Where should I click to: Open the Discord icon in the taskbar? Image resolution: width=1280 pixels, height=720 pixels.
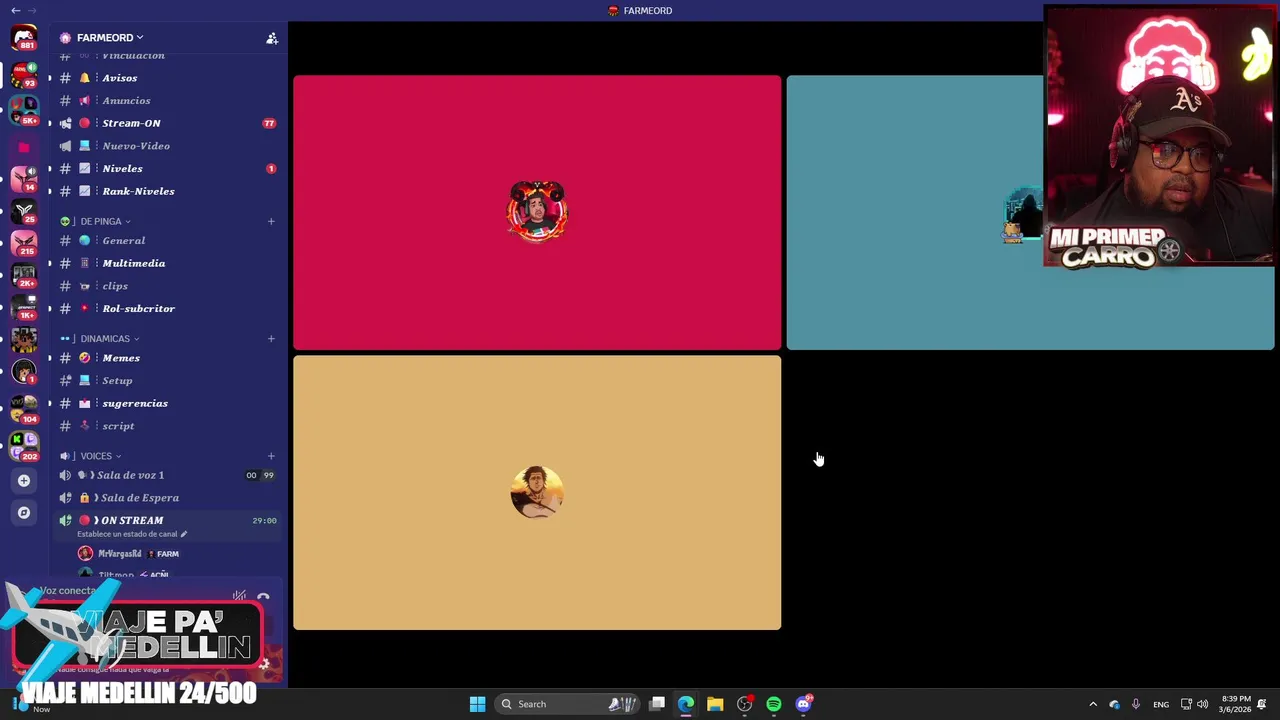click(x=803, y=704)
